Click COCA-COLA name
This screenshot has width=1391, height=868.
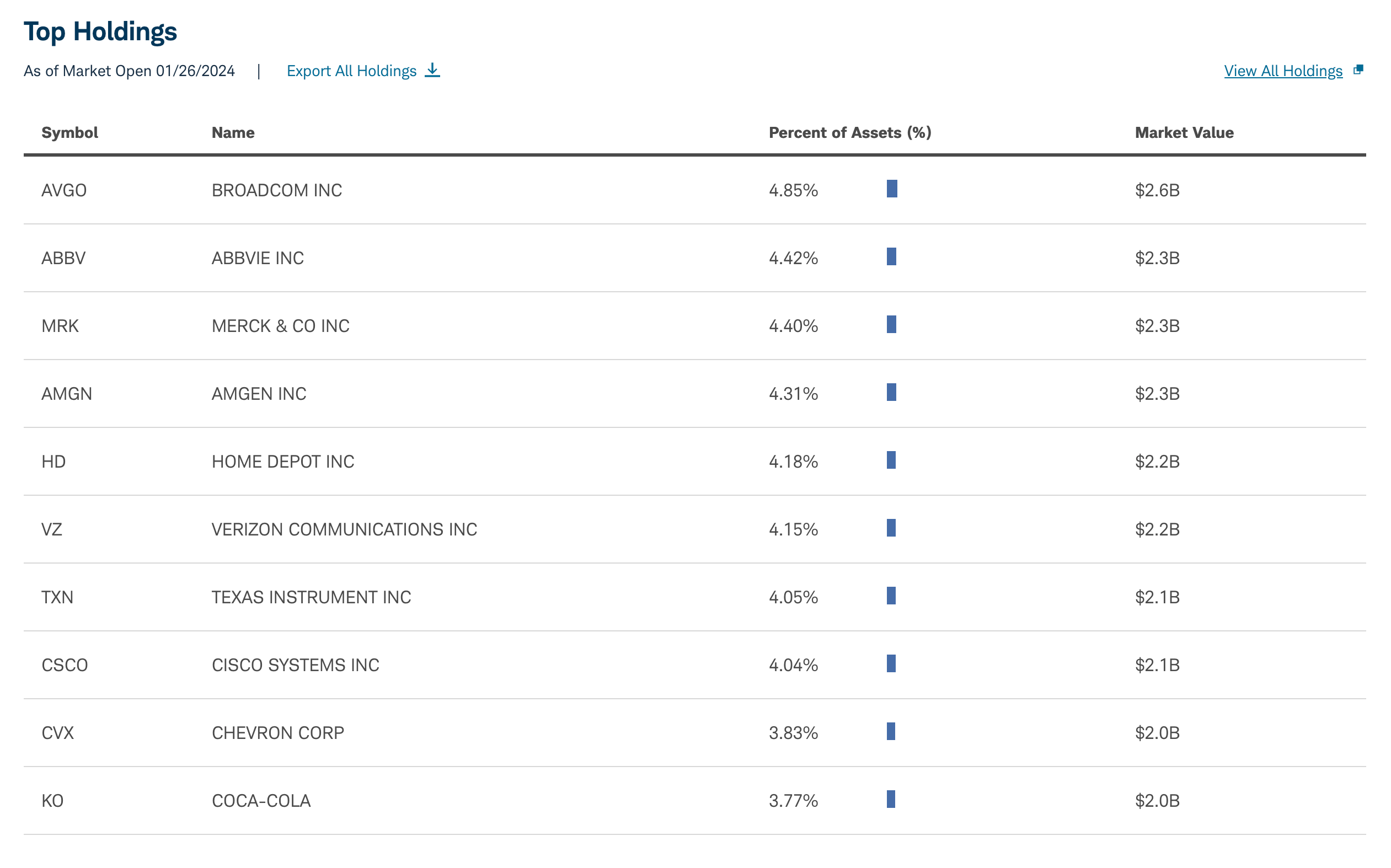point(261,800)
